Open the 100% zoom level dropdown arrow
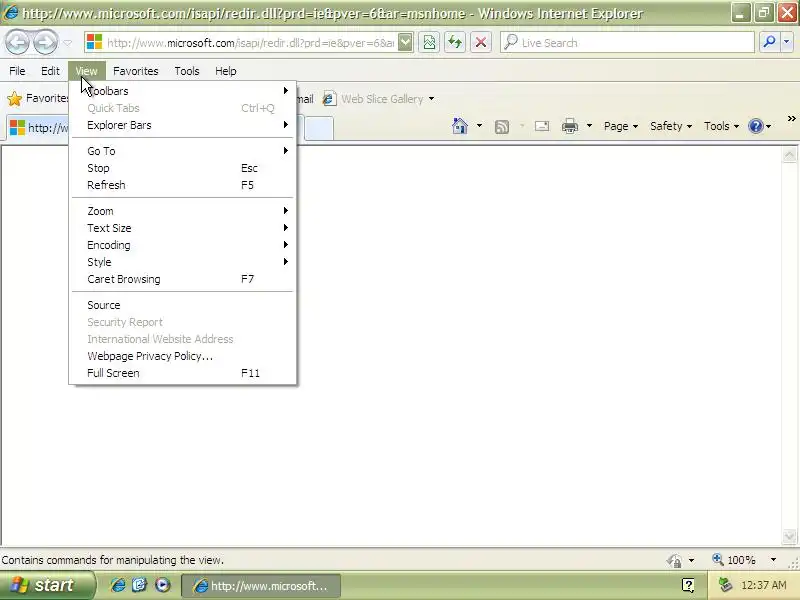 (773, 560)
